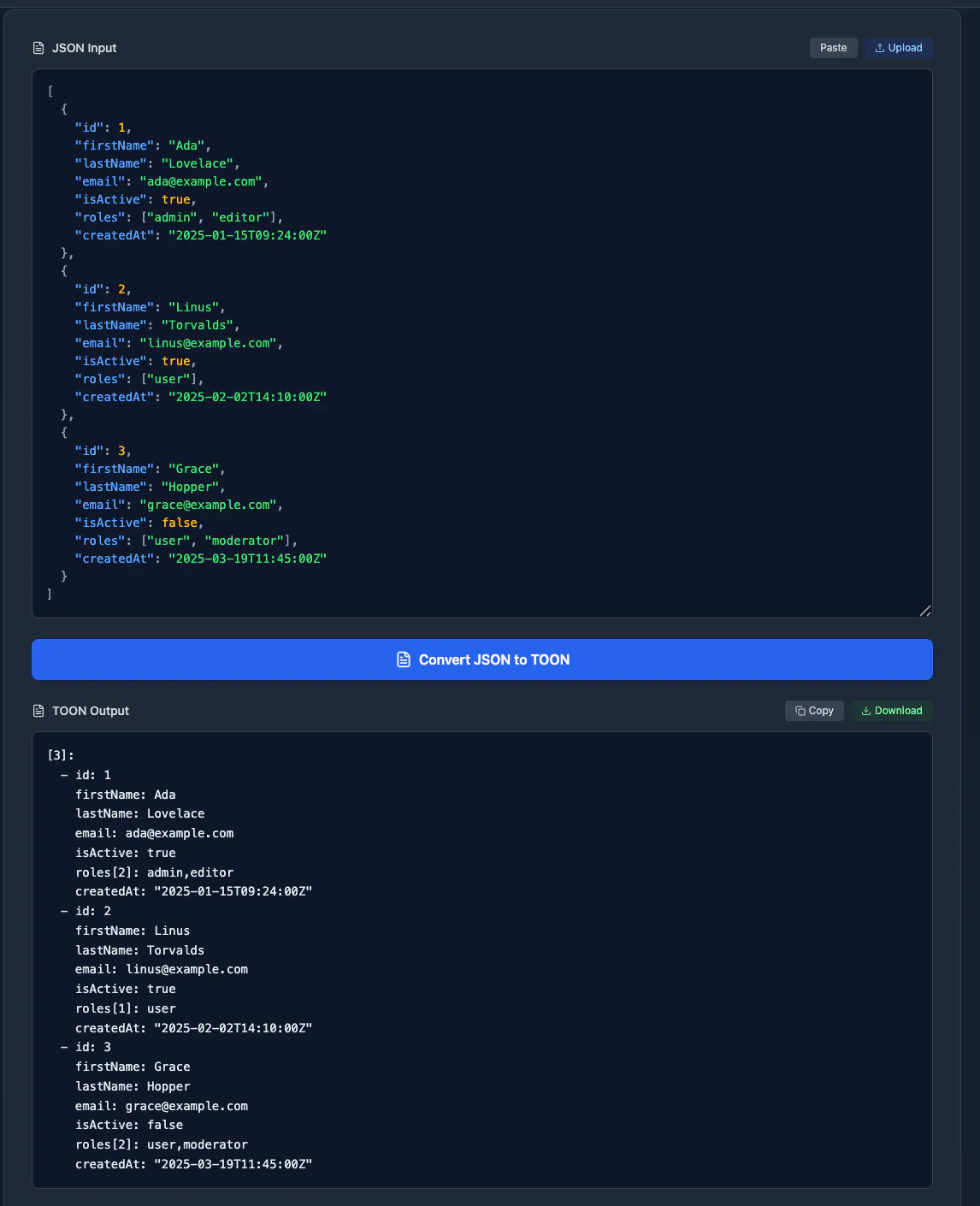Click "firstName: Grace" in TOON output
980x1206 pixels.
[133, 1067]
